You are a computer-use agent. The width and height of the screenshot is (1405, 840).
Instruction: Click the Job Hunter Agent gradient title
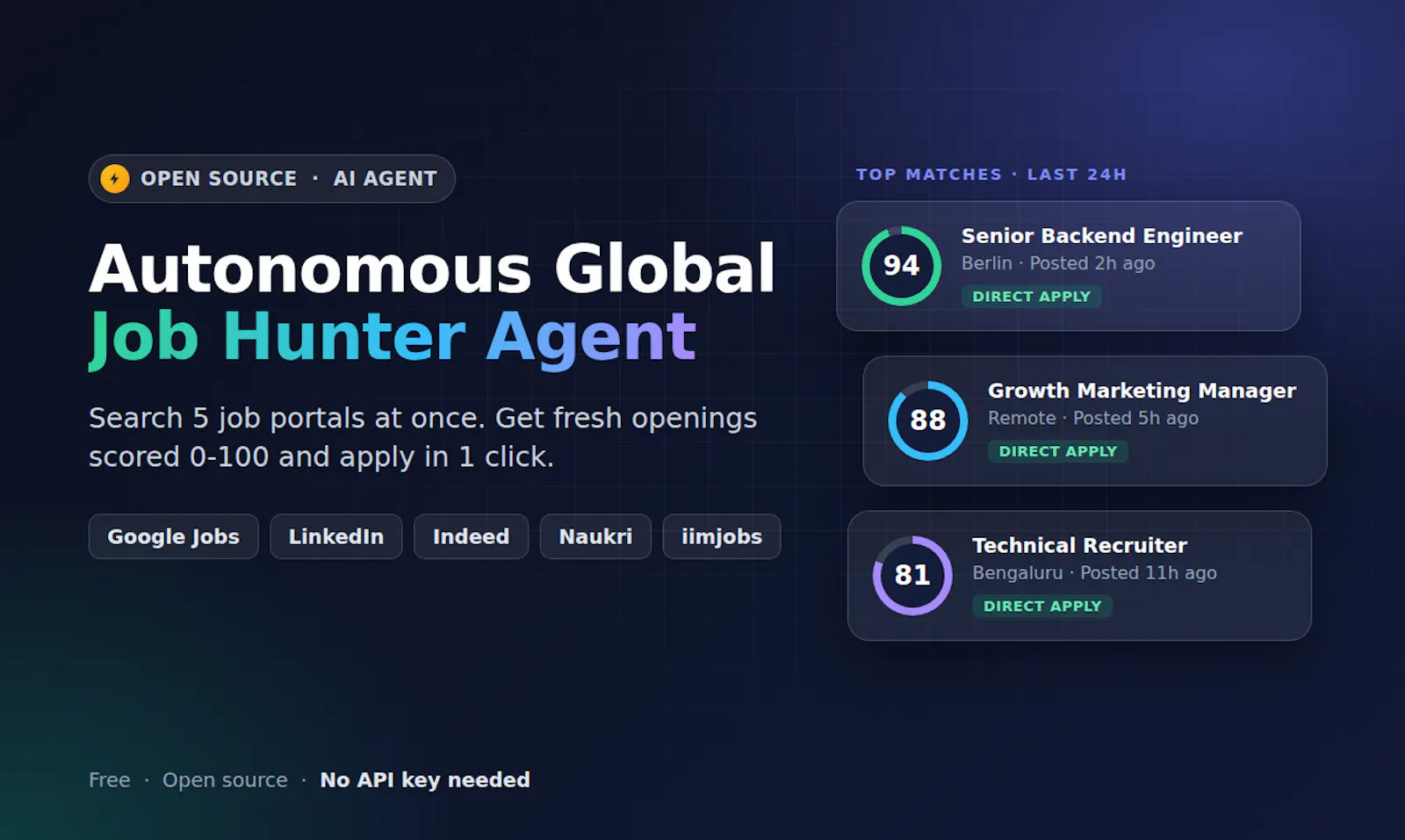[393, 337]
